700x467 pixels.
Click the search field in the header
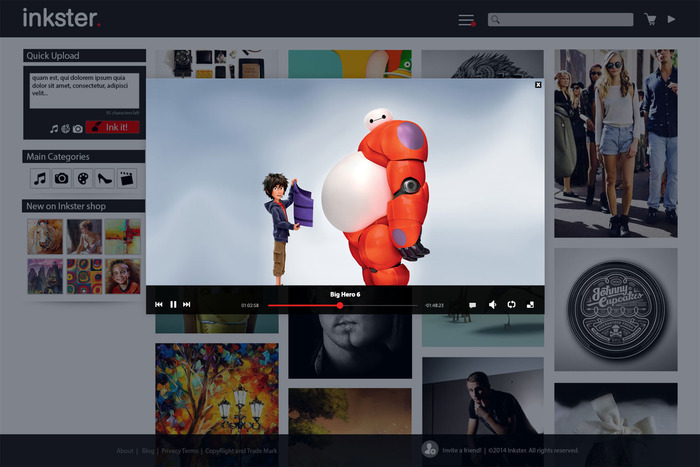[x=560, y=20]
